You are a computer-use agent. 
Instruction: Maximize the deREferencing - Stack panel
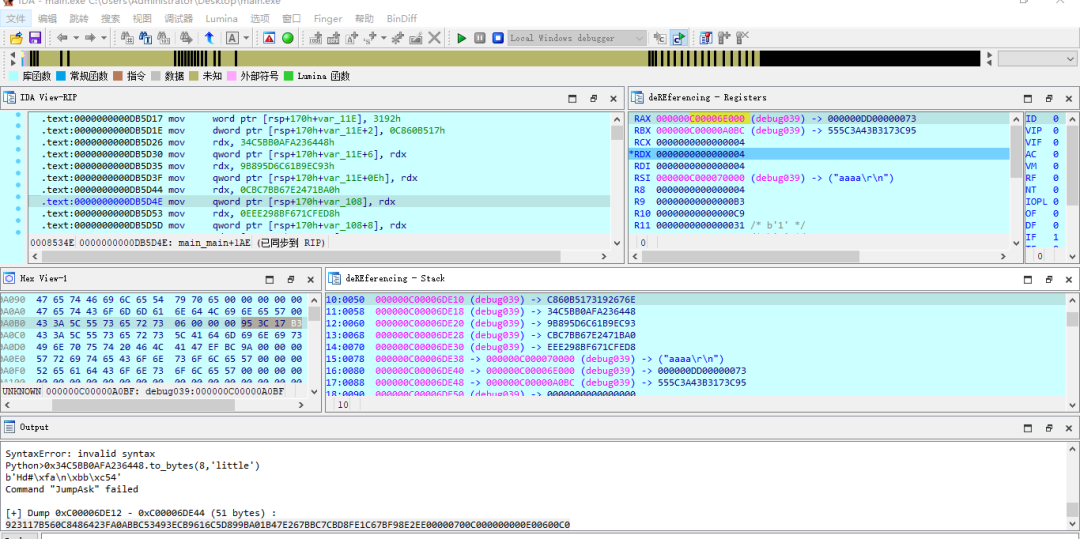(1028, 279)
